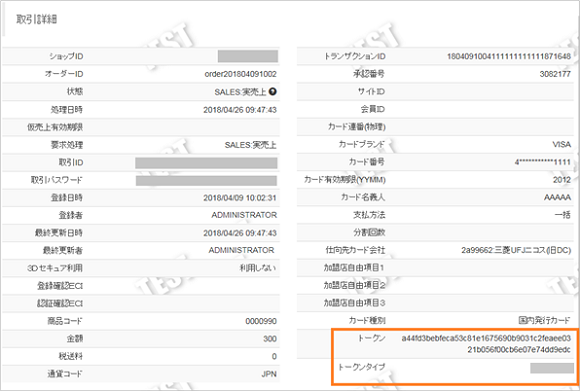
Task: Select the カード有効期限(YYMM) label
Action: pyautogui.click(x=345, y=180)
